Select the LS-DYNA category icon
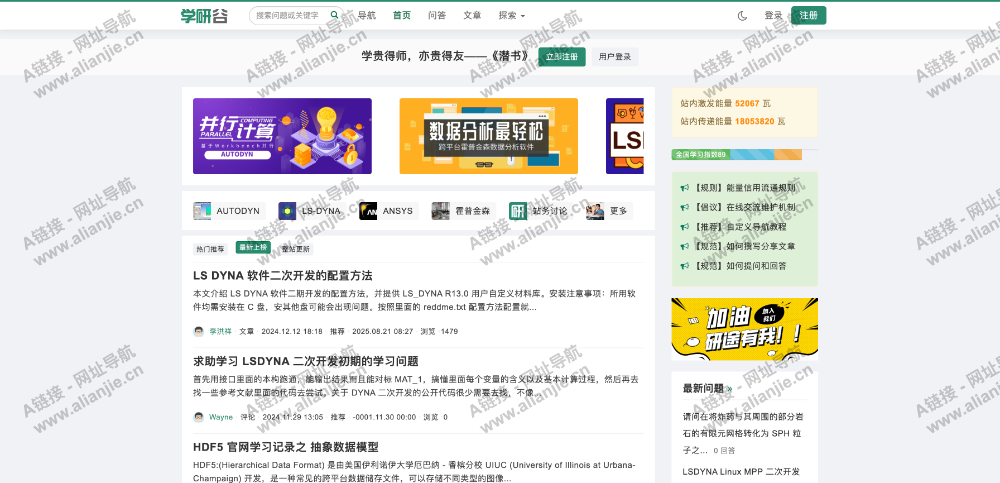 click(287, 211)
